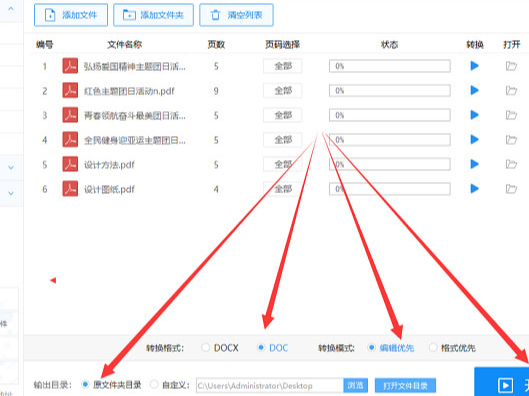
Task: Select 自定义 output directory option
Action: [154, 384]
